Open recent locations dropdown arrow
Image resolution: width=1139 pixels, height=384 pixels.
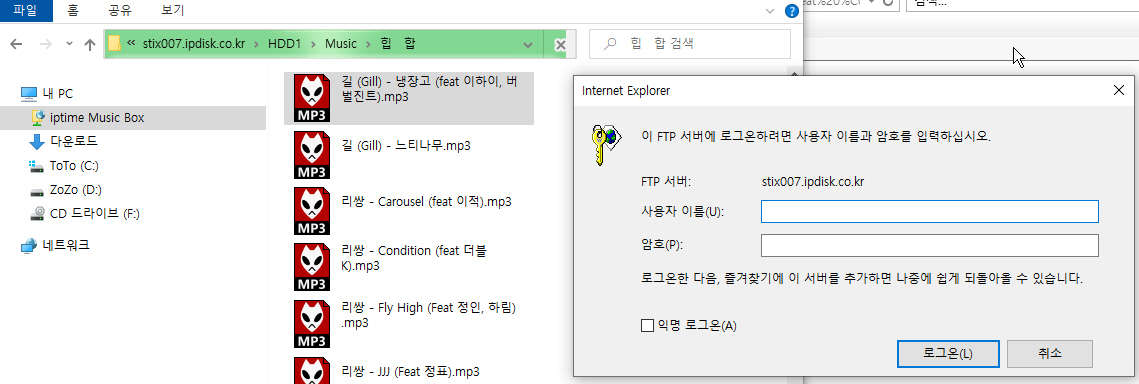69,44
